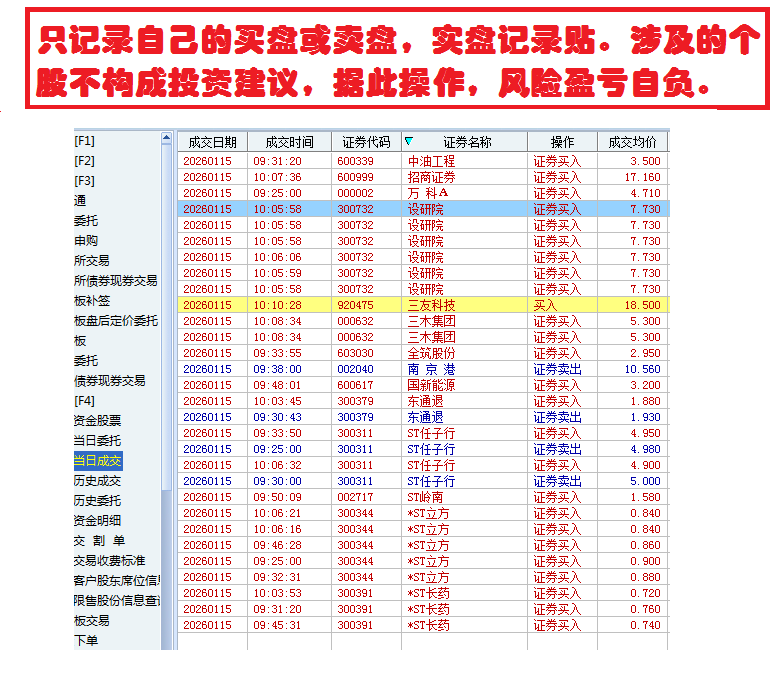This screenshot has width=784, height=699.
Task: Open 历史委托 in the sidebar
Action: 98,501
